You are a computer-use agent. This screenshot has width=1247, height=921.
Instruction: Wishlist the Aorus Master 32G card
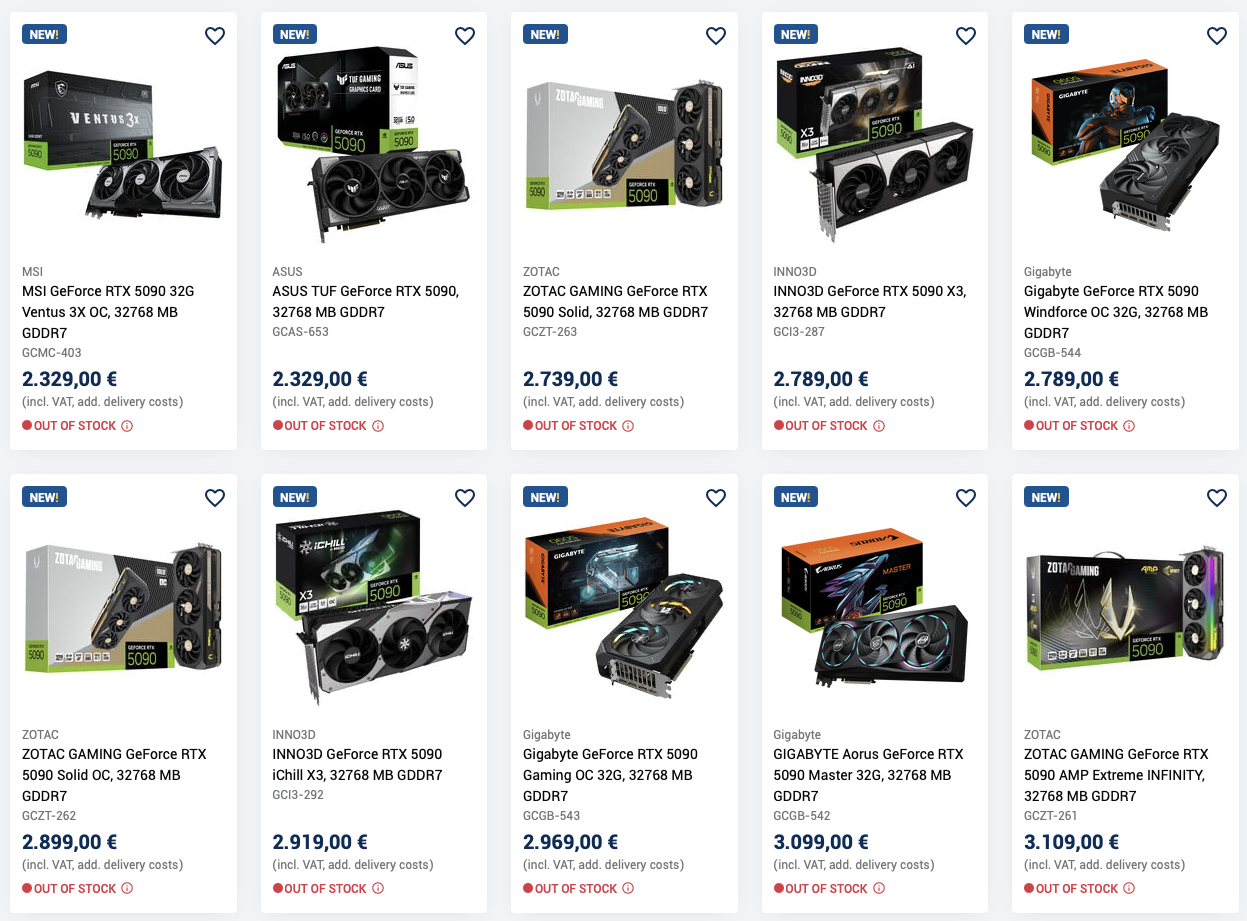tap(966, 498)
